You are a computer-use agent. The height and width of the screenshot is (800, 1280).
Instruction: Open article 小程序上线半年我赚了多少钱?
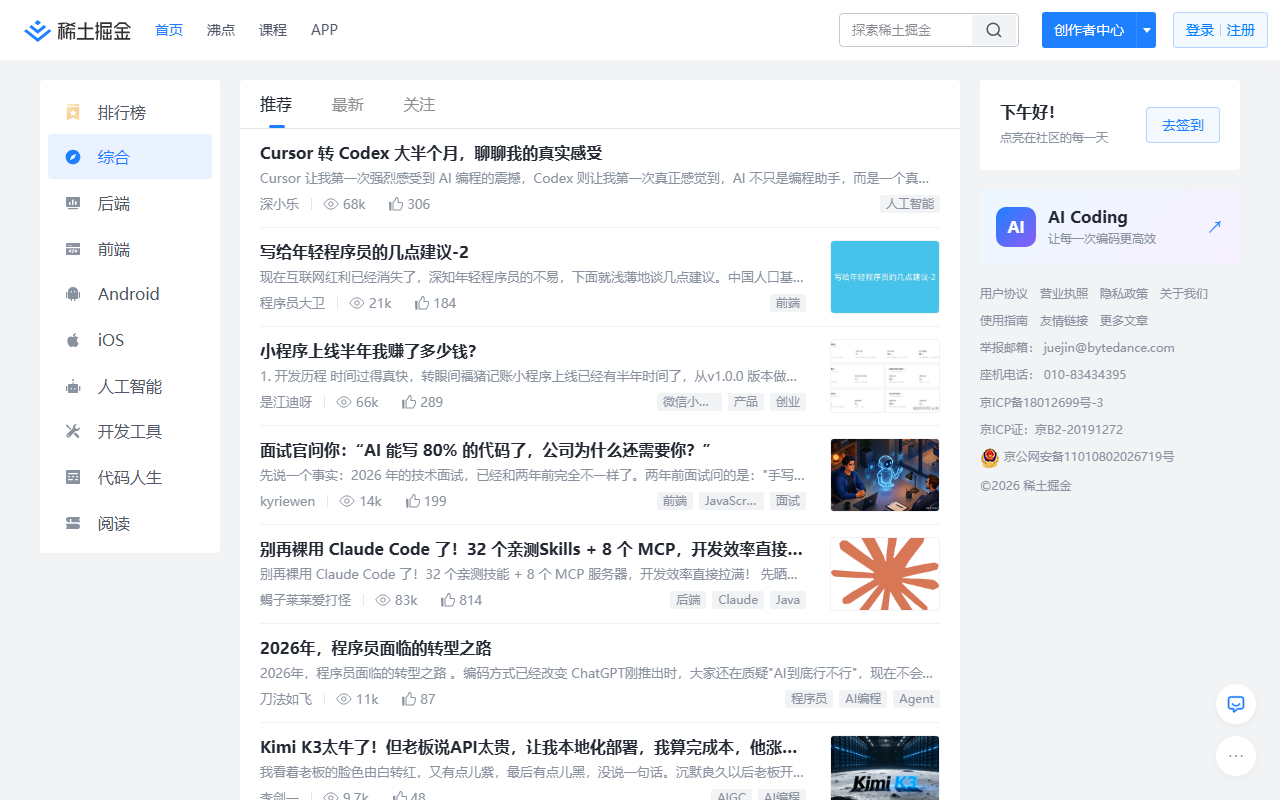click(x=368, y=351)
